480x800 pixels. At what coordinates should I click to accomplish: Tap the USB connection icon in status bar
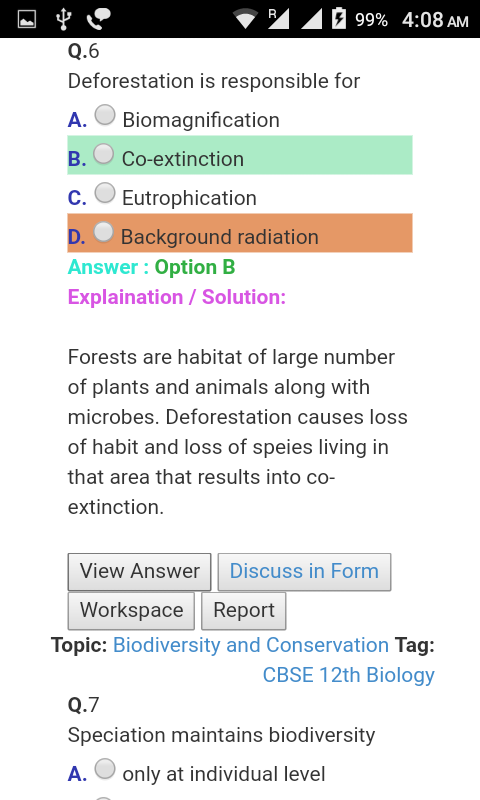point(63,19)
